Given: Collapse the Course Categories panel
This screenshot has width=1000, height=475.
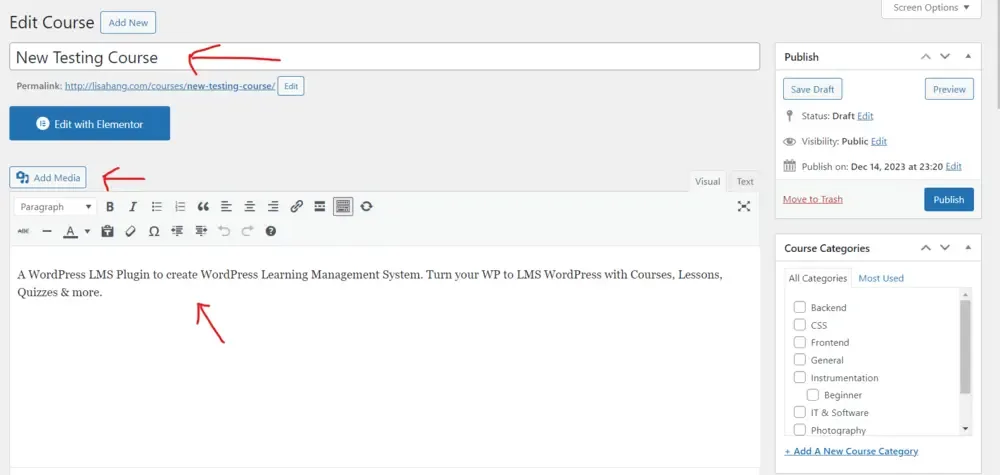Looking at the screenshot, I should click(x=968, y=247).
